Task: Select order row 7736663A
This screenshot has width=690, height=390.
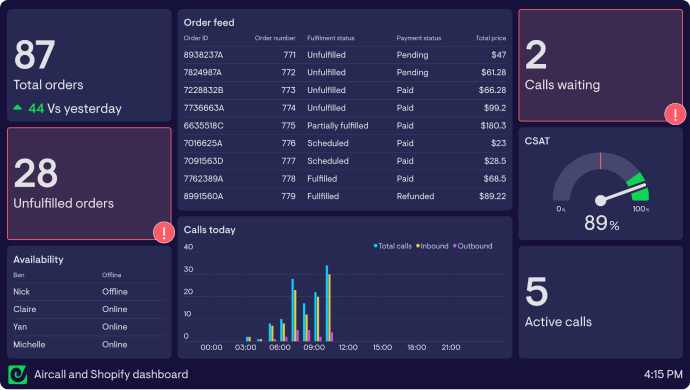Action: coord(345,108)
